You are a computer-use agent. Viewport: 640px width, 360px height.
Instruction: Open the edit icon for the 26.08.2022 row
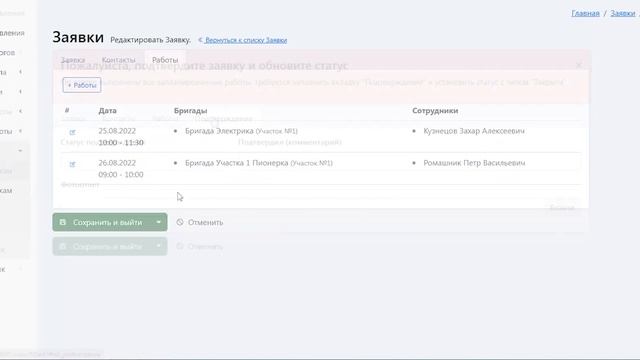72,164
